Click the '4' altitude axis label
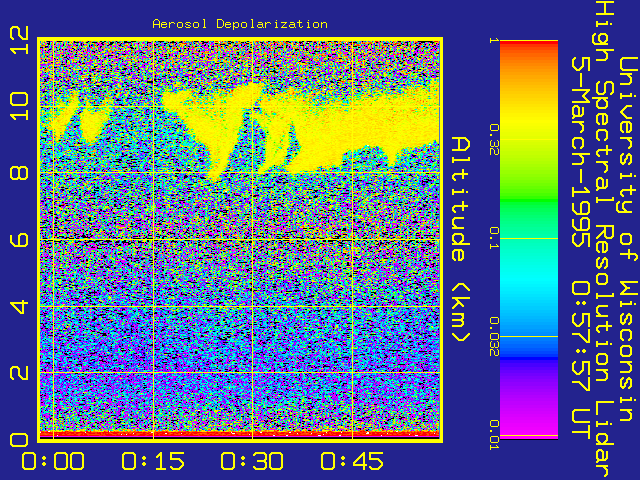Viewport: 640px width, 480px height. click(19, 306)
